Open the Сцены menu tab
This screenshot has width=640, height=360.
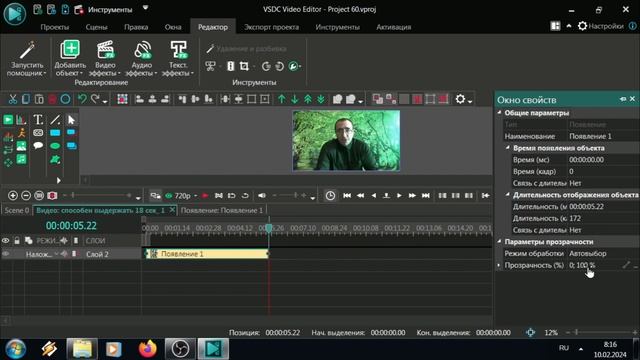(96, 27)
